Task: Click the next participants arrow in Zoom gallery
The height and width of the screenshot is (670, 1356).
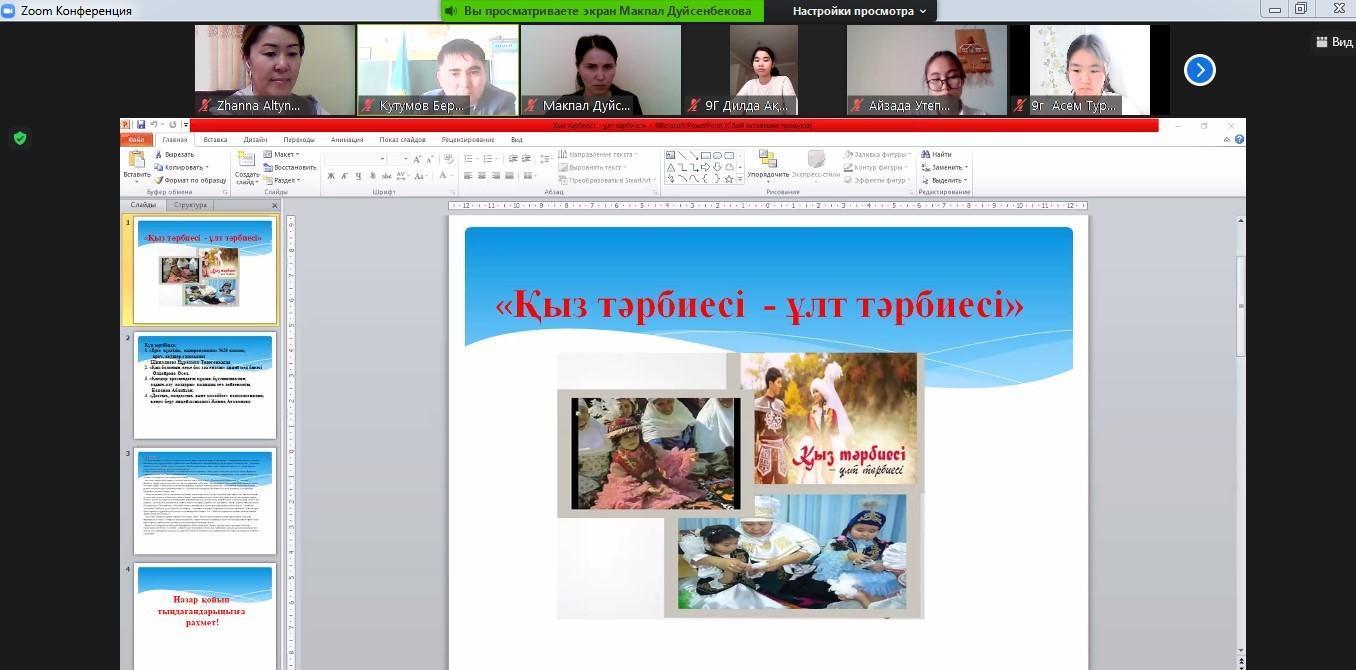Action: [x=1199, y=70]
